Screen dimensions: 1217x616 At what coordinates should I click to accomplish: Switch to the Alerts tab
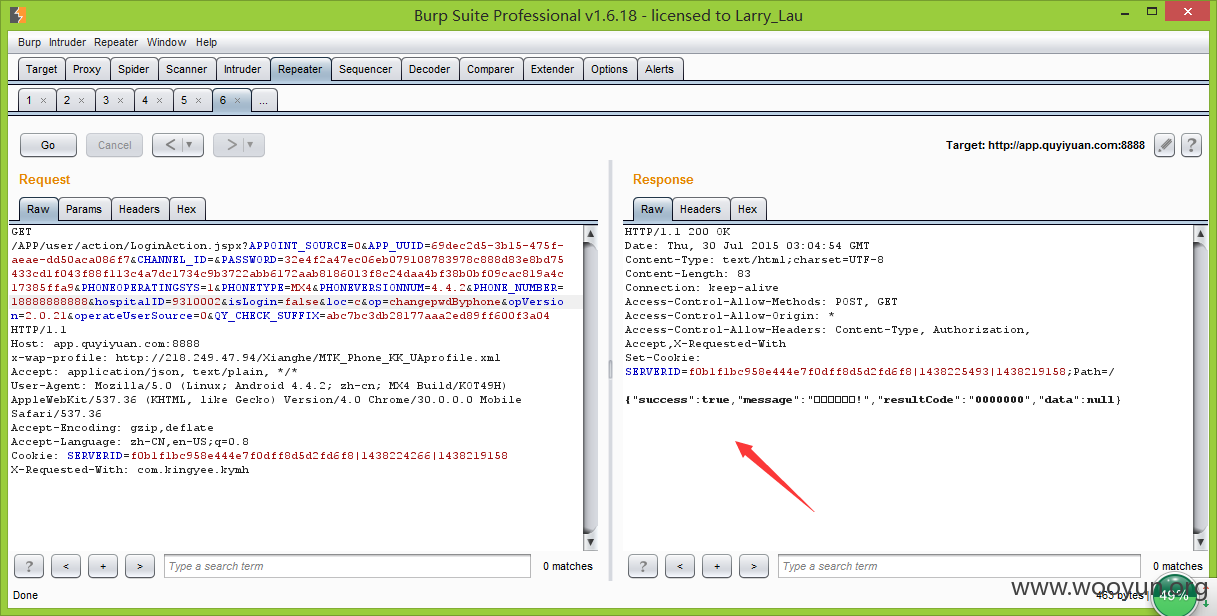[660, 69]
